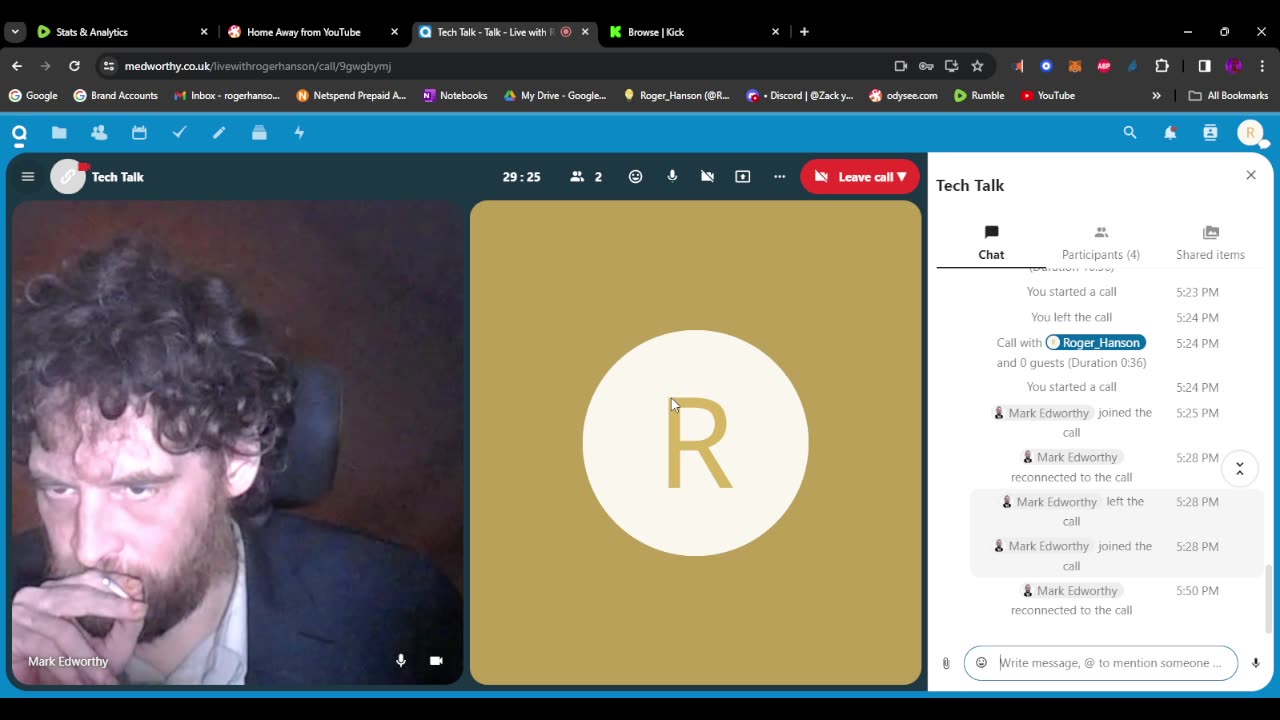Start screen sharing
Viewport: 1280px width, 720px height.
click(742, 177)
